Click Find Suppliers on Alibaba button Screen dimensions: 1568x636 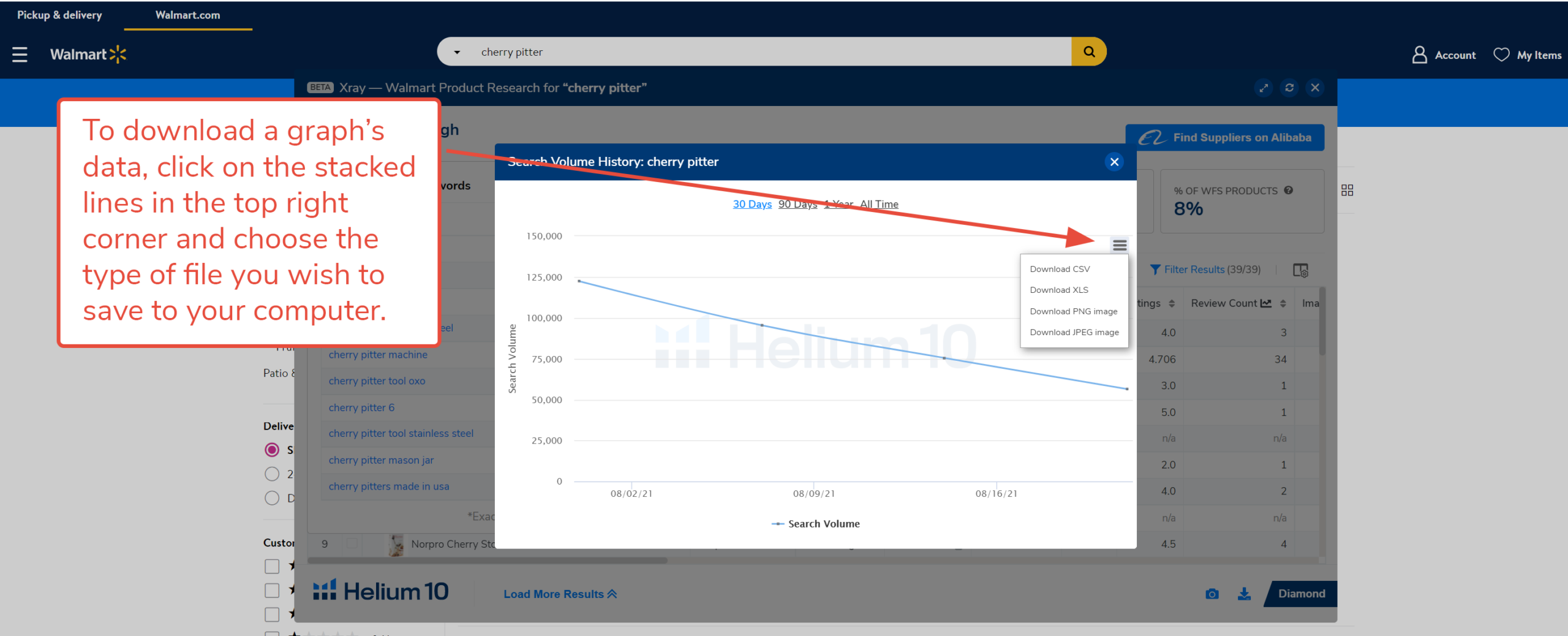pos(1225,138)
